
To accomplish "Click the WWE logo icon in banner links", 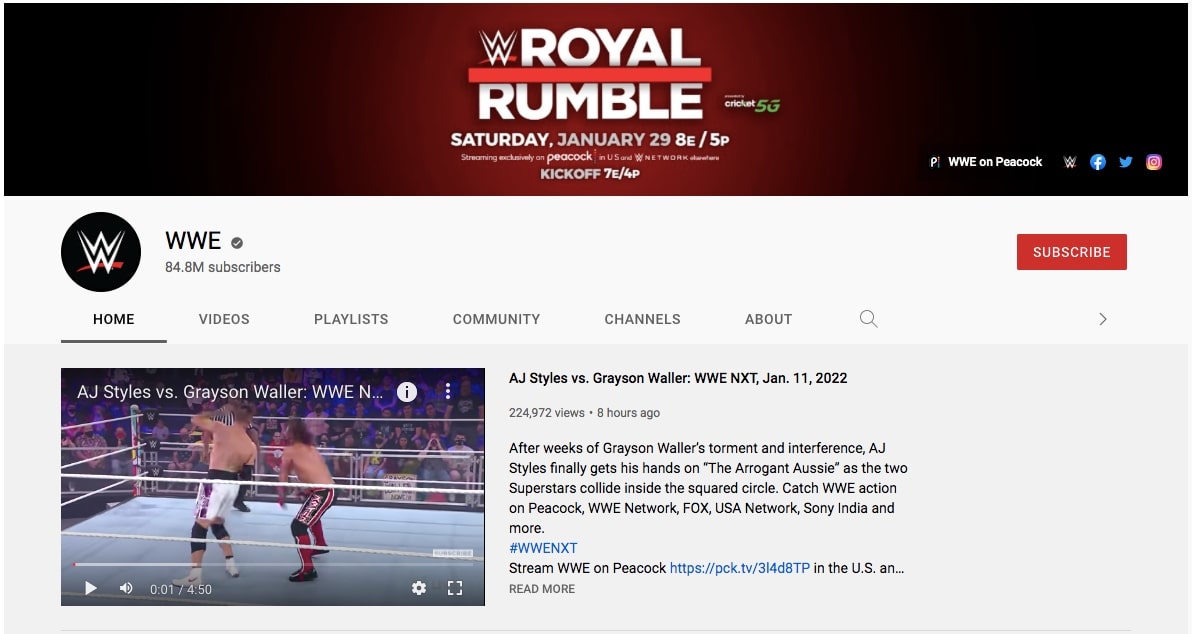I will coord(1070,162).
